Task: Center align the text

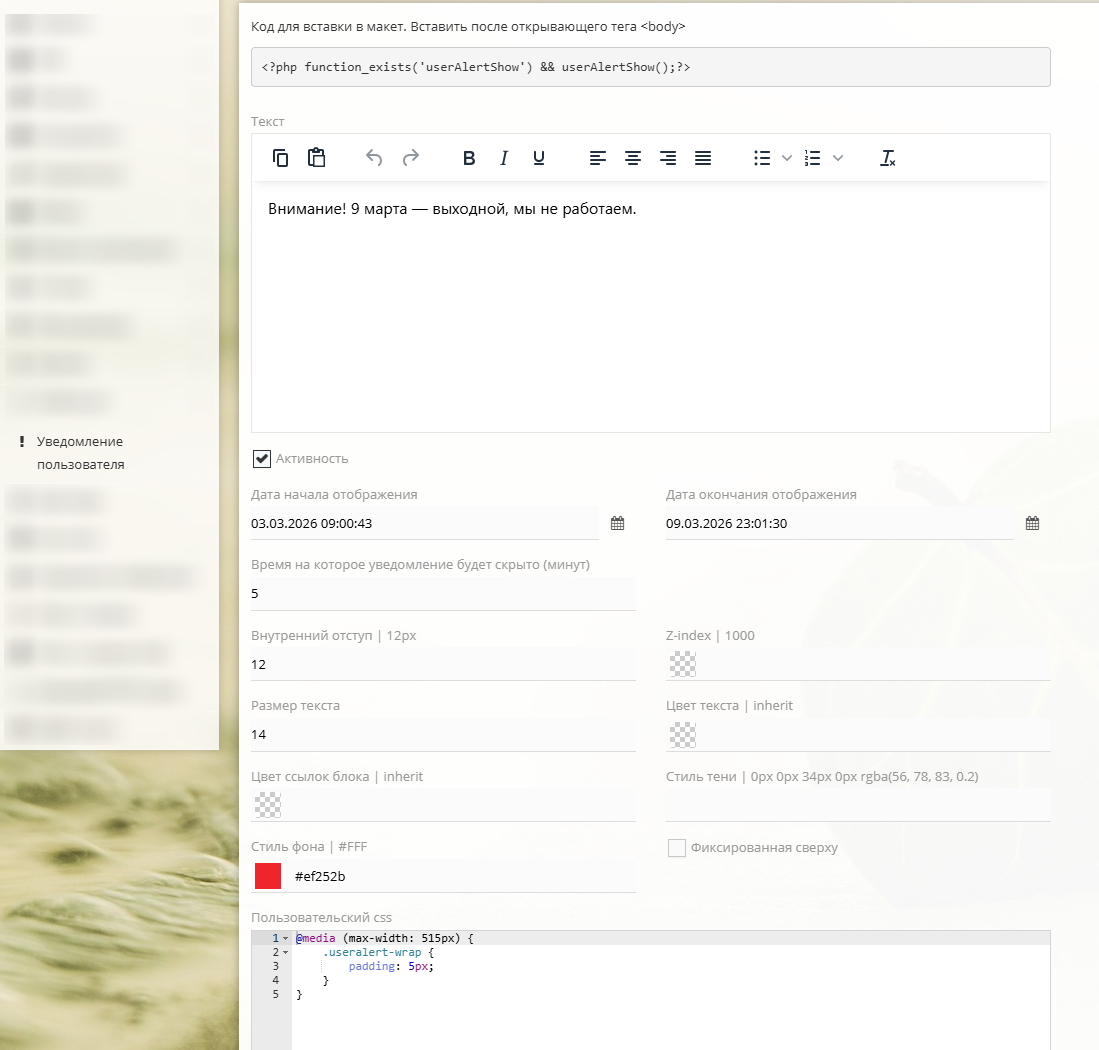Action: click(633, 158)
